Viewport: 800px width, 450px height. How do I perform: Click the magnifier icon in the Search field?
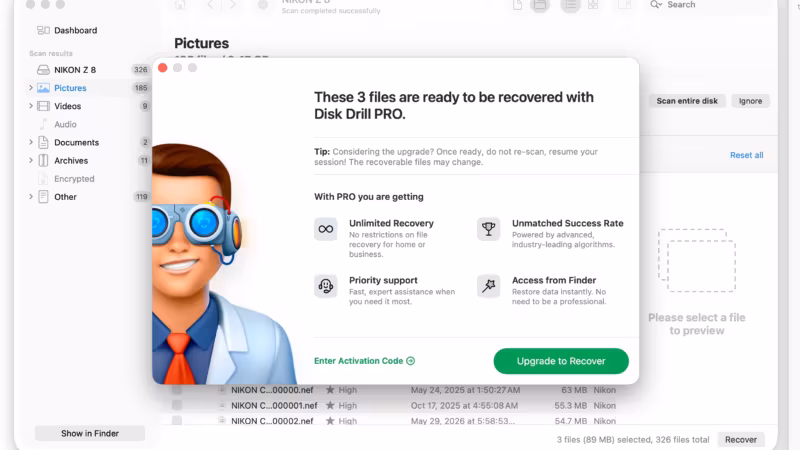pyautogui.click(x=656, y=5)
